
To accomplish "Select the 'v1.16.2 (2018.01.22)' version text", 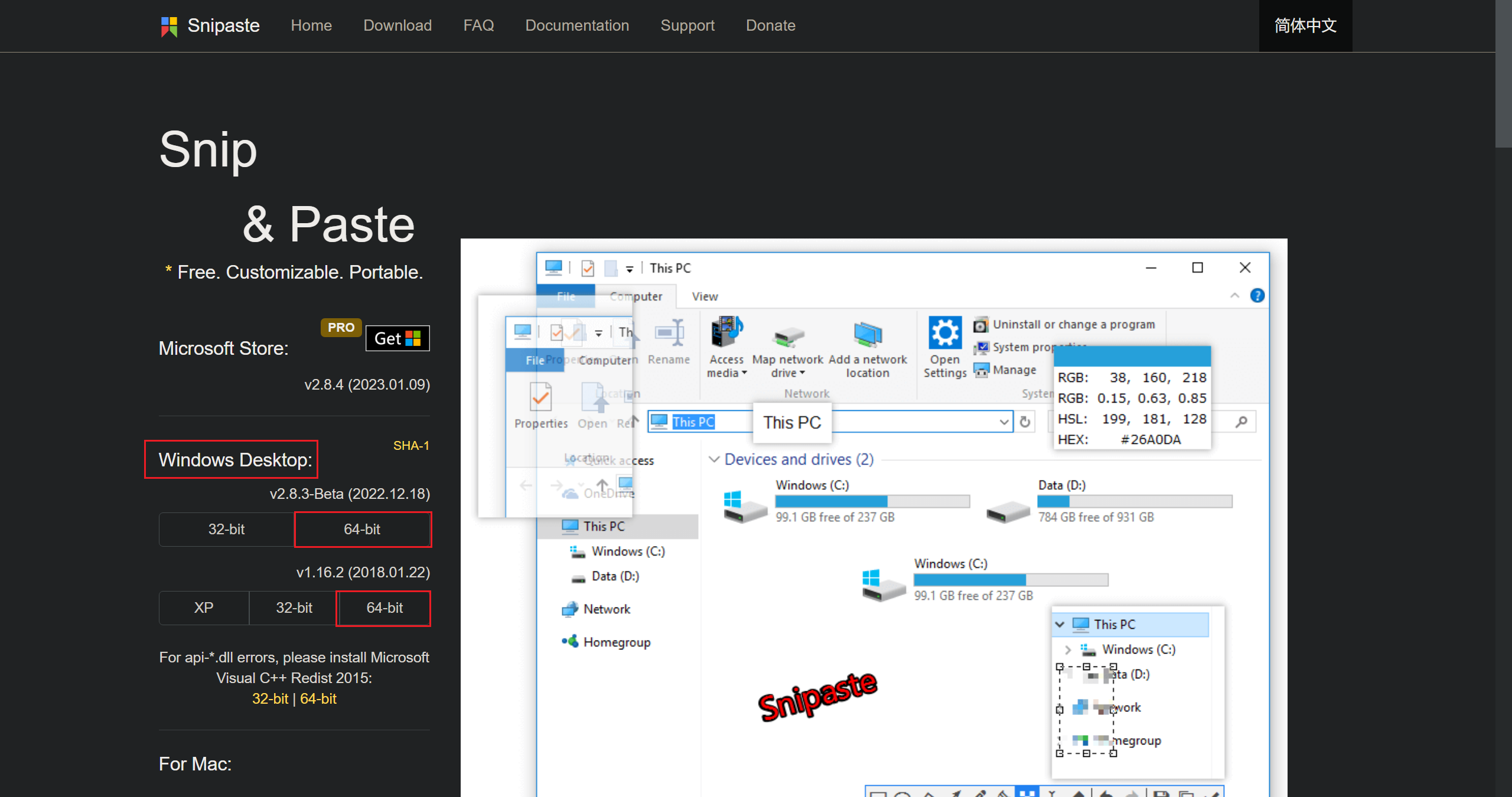I will (363, 573).
